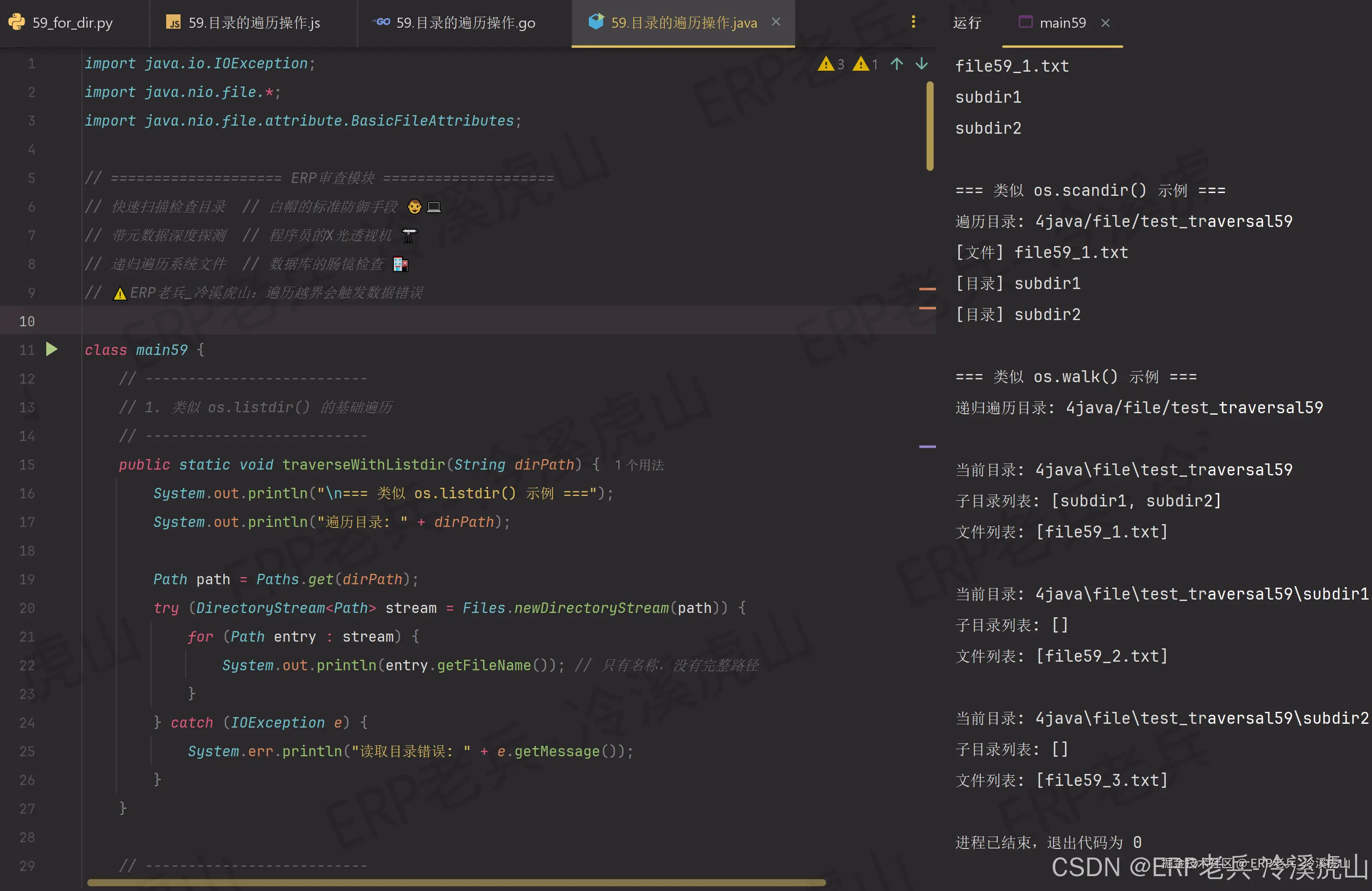Click the 运行 tool window label

pyautogui.click(x=967, y=23)
